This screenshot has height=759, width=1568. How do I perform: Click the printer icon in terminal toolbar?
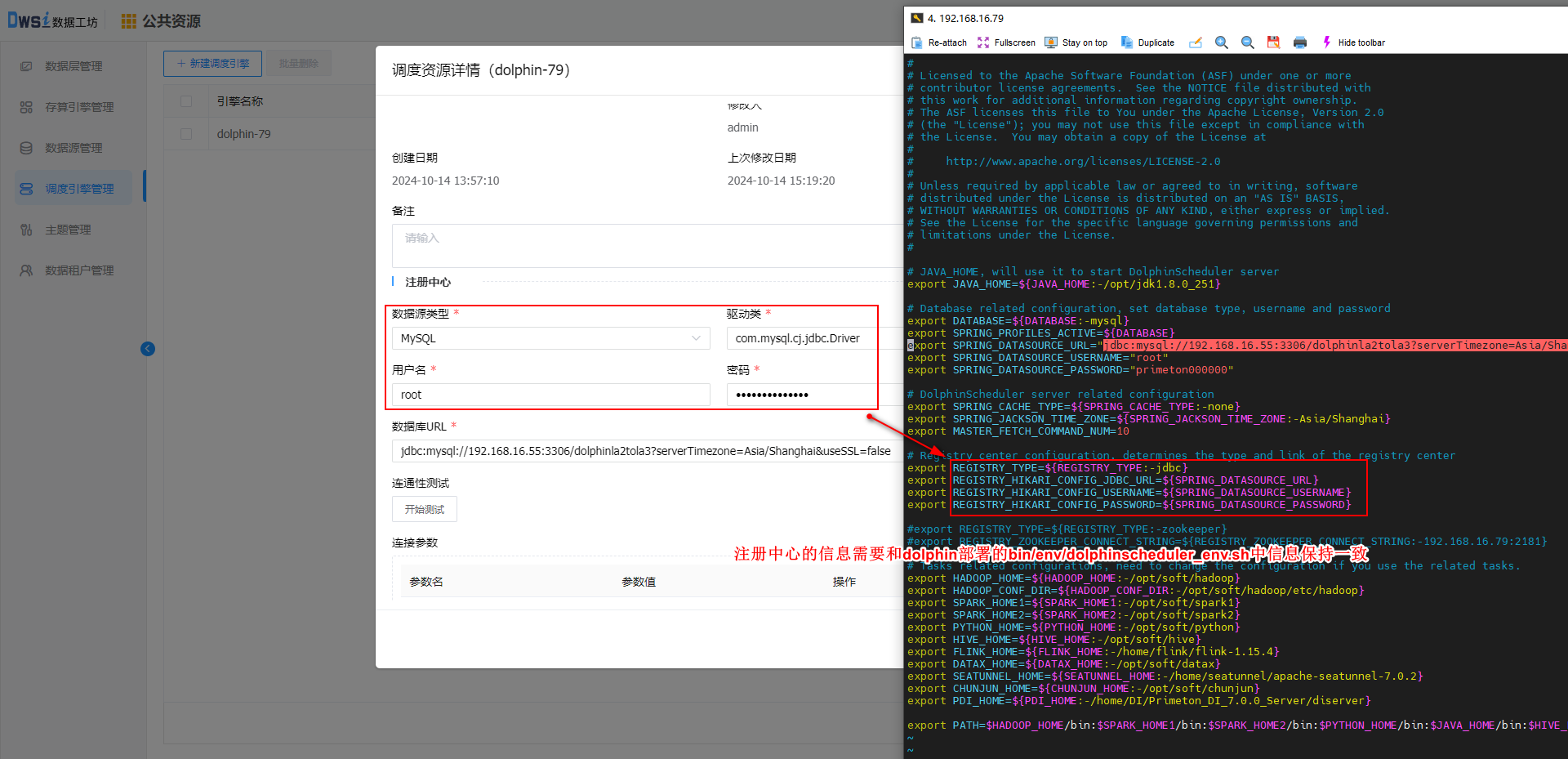[x=1300, y=42]
